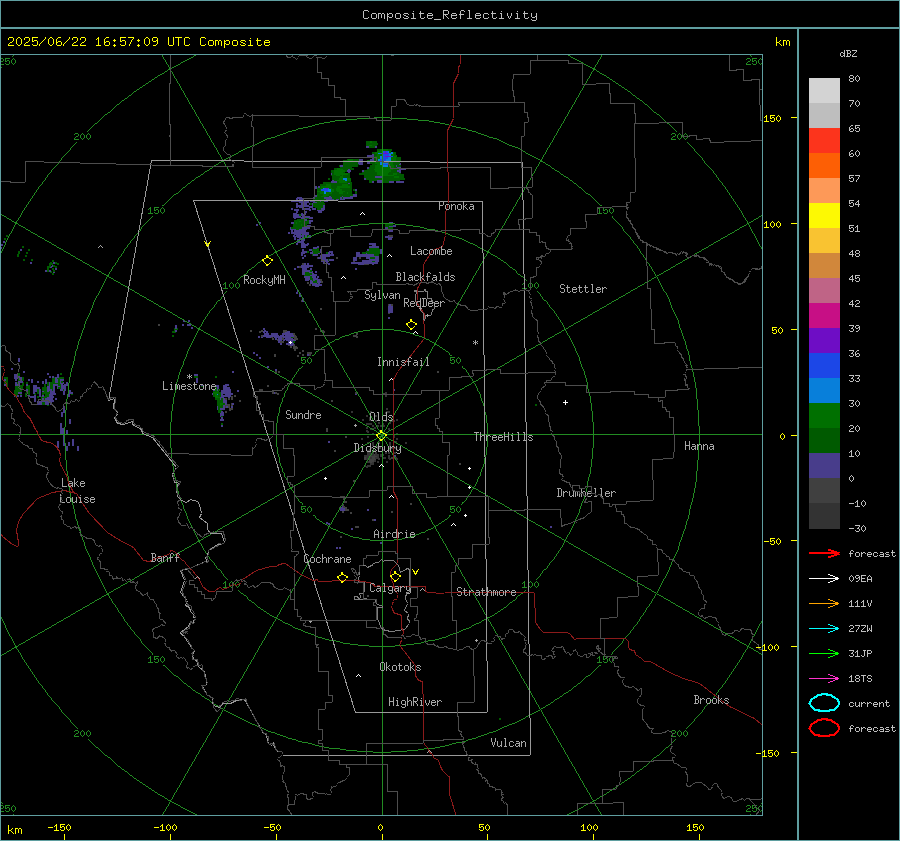This screenshot has width=900, height=841.
Task: Click the orange 111V arrow legend icon
Action: [824, 603]
